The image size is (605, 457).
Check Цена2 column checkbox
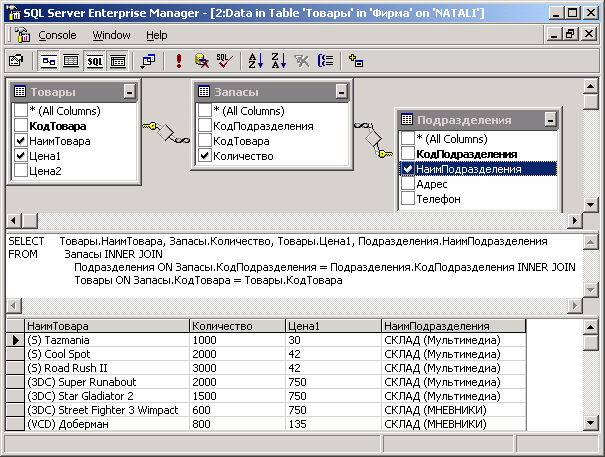(x=20, y=171)
